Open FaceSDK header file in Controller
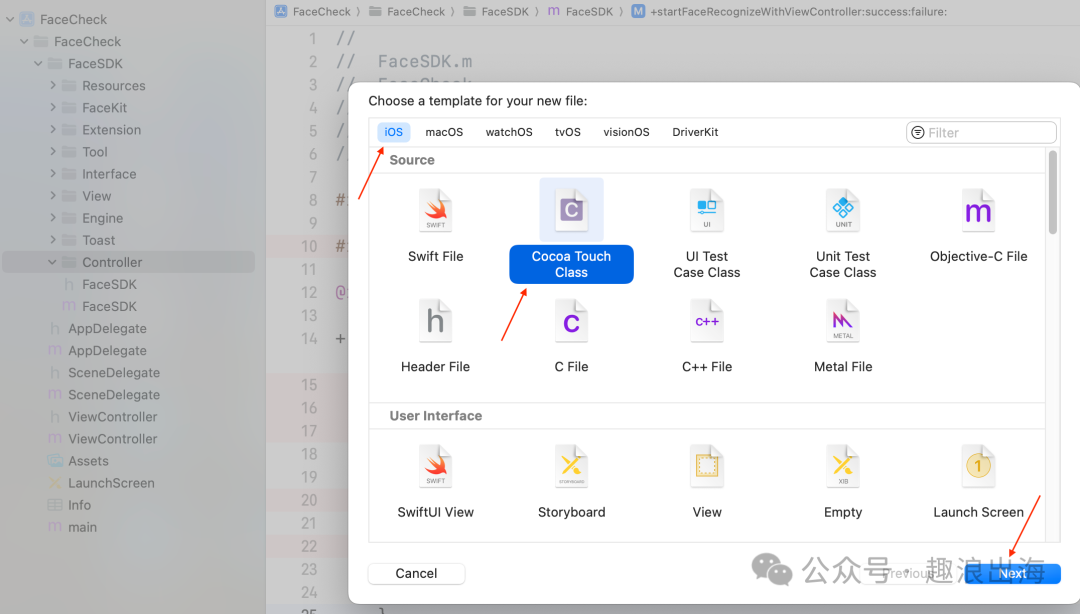Screen dimensions: 1080x614 [x=99, y=285]
